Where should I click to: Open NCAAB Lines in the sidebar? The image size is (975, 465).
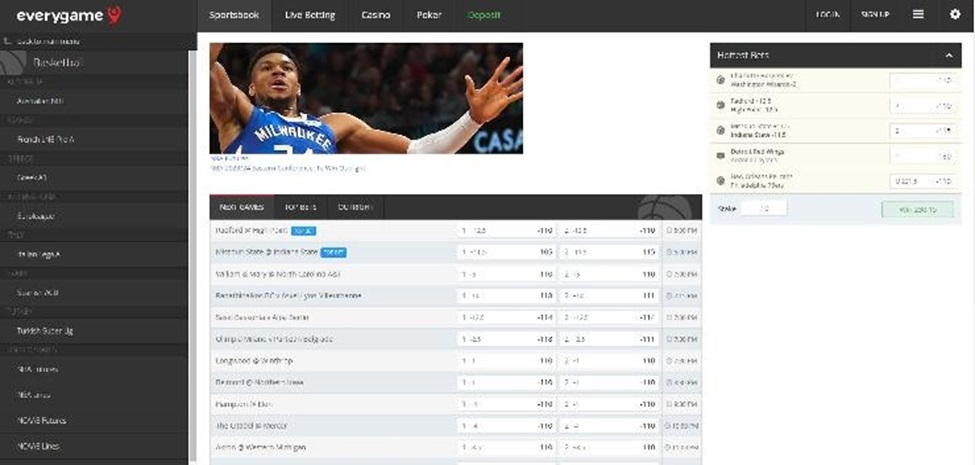pos(38,443)
